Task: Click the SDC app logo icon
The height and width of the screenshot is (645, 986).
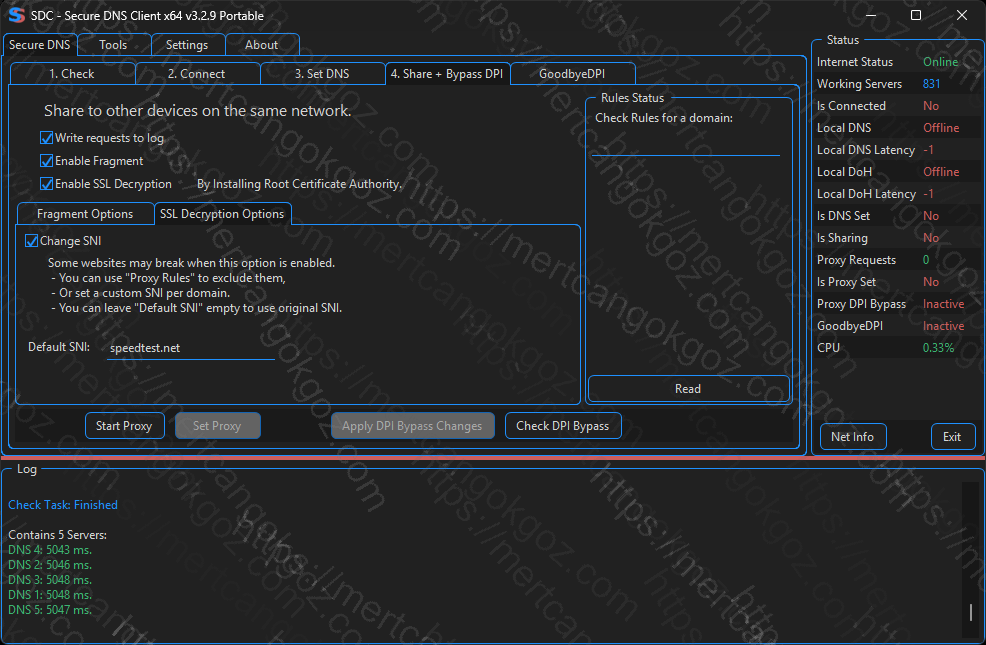Action: (15, 15)
